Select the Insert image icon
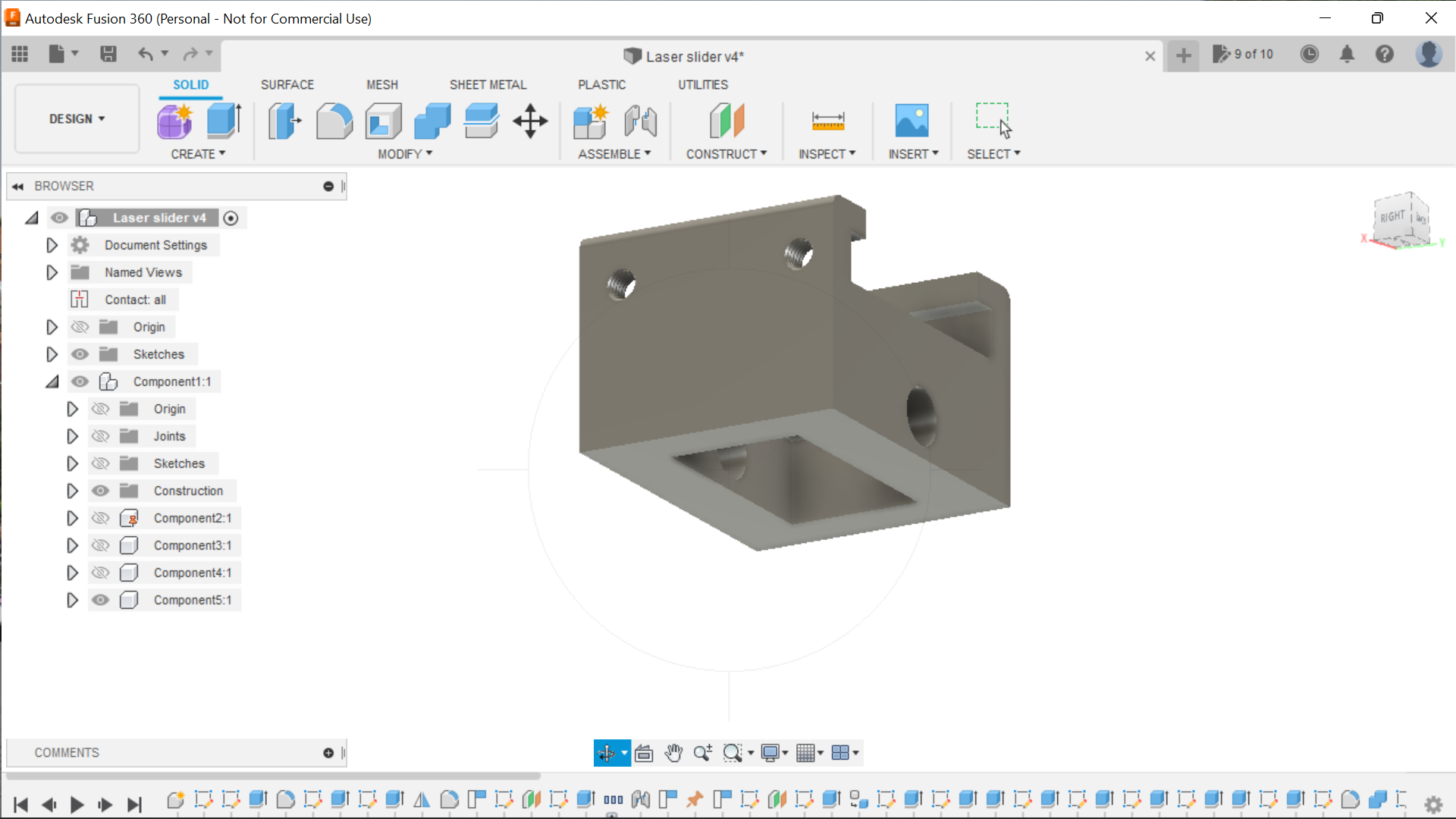Image resolution: width=1456 pixels, height=819 pixels. (912, 121)
